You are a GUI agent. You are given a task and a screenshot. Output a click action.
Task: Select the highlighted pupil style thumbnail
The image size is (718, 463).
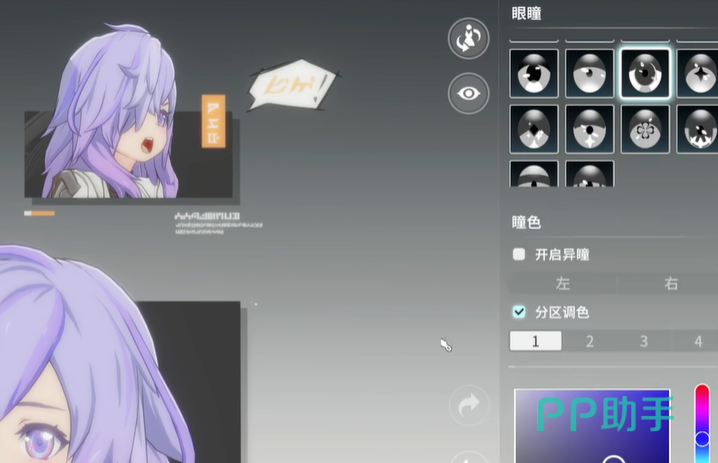point(644,73)
